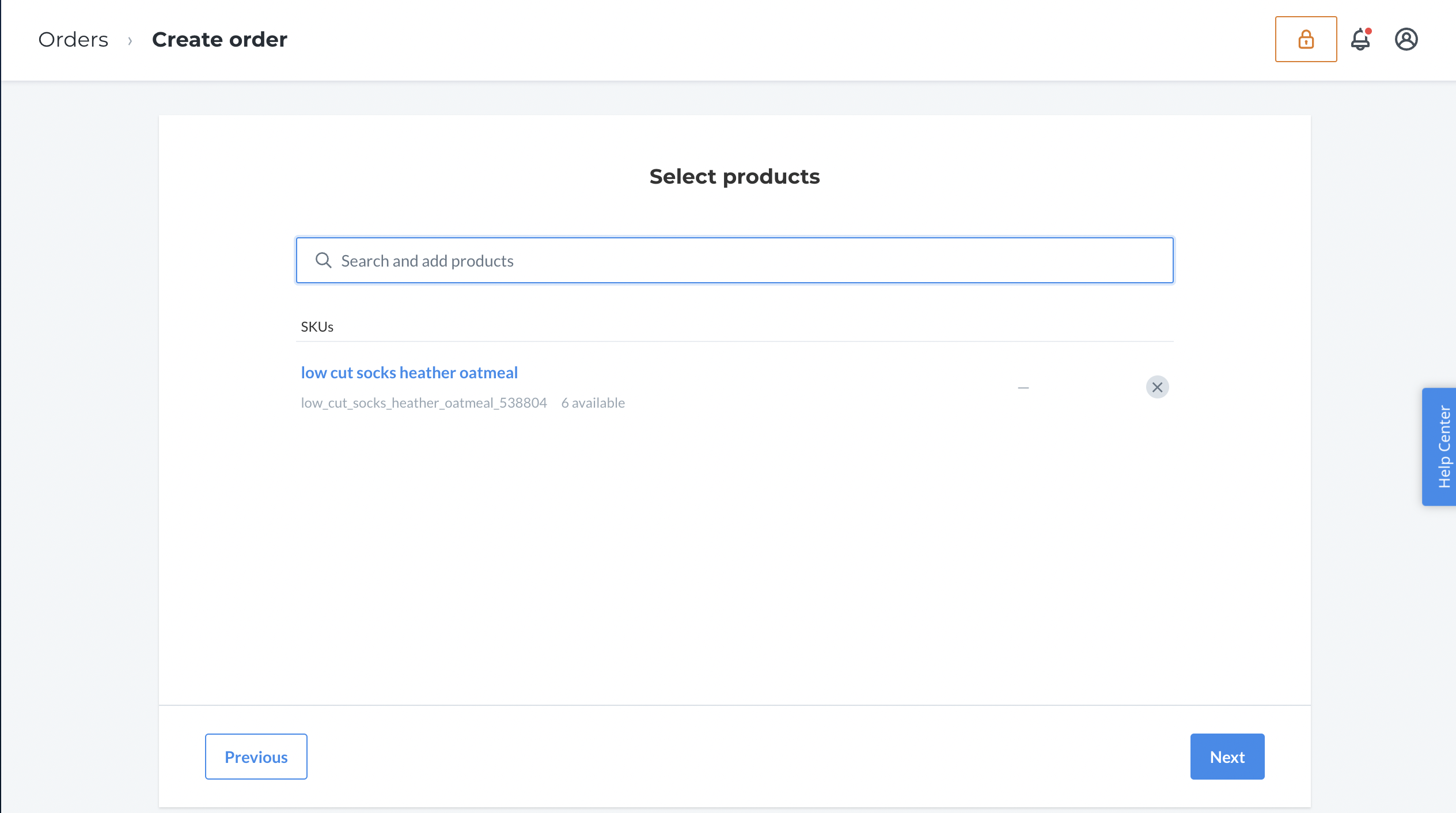Remove low cut socks heather oatmeal
1456x813 pixels.
[1157, 387]
